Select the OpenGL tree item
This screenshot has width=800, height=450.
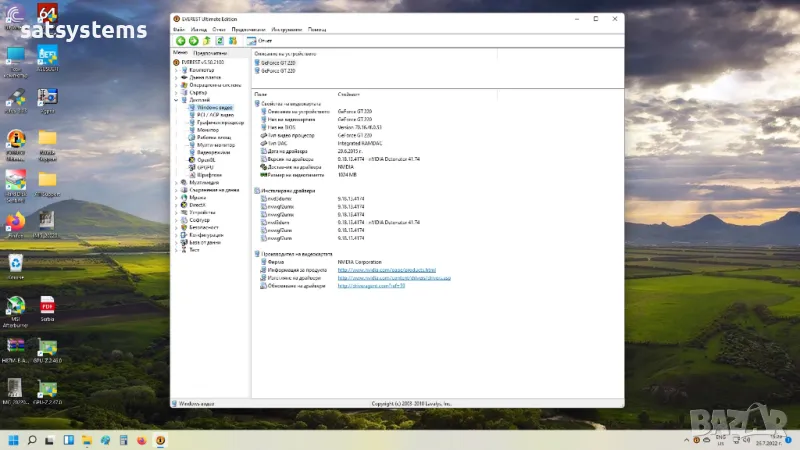[206, 160]
